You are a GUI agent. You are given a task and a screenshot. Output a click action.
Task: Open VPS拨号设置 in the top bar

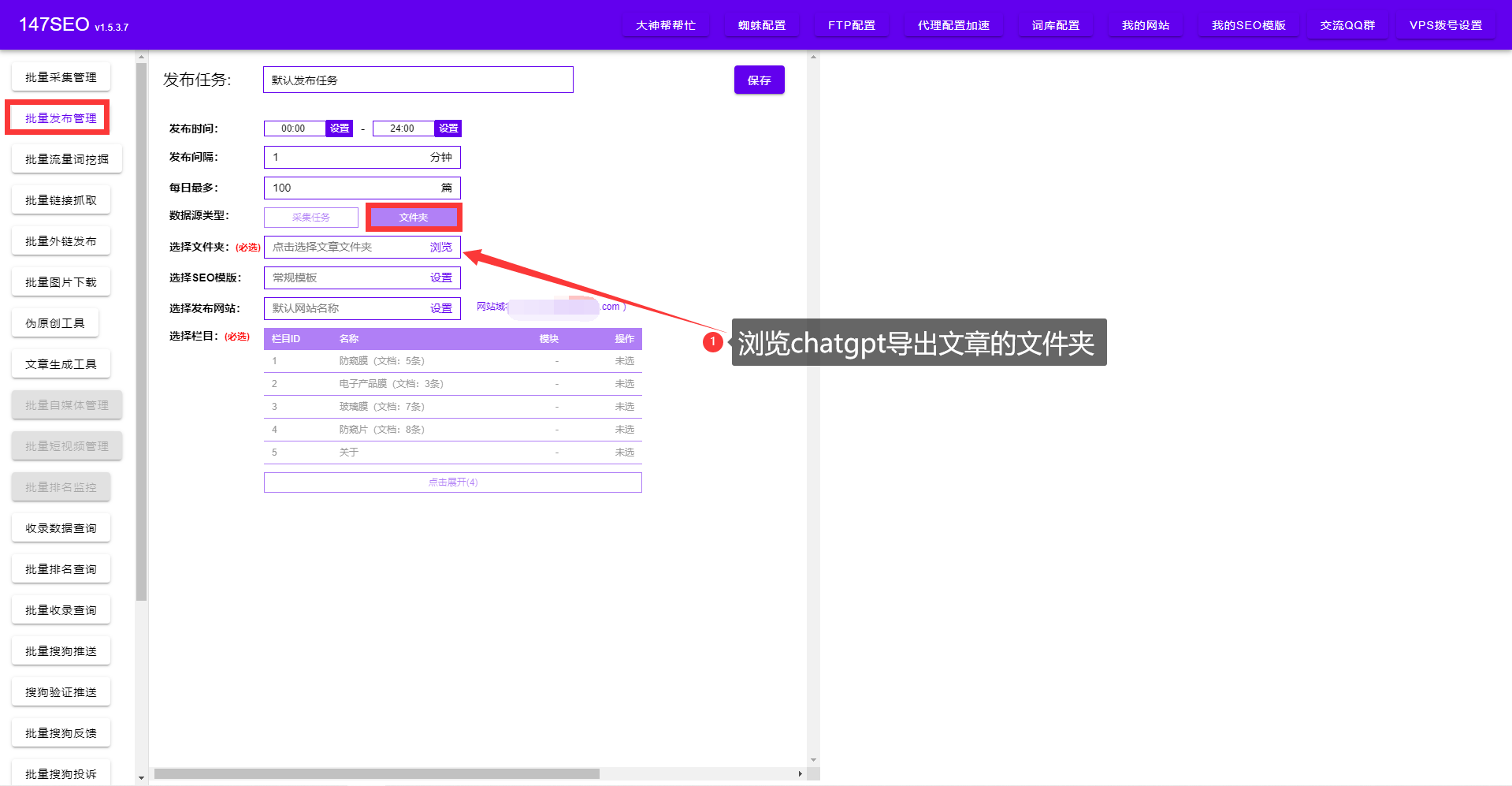(x=1445, y=25)
